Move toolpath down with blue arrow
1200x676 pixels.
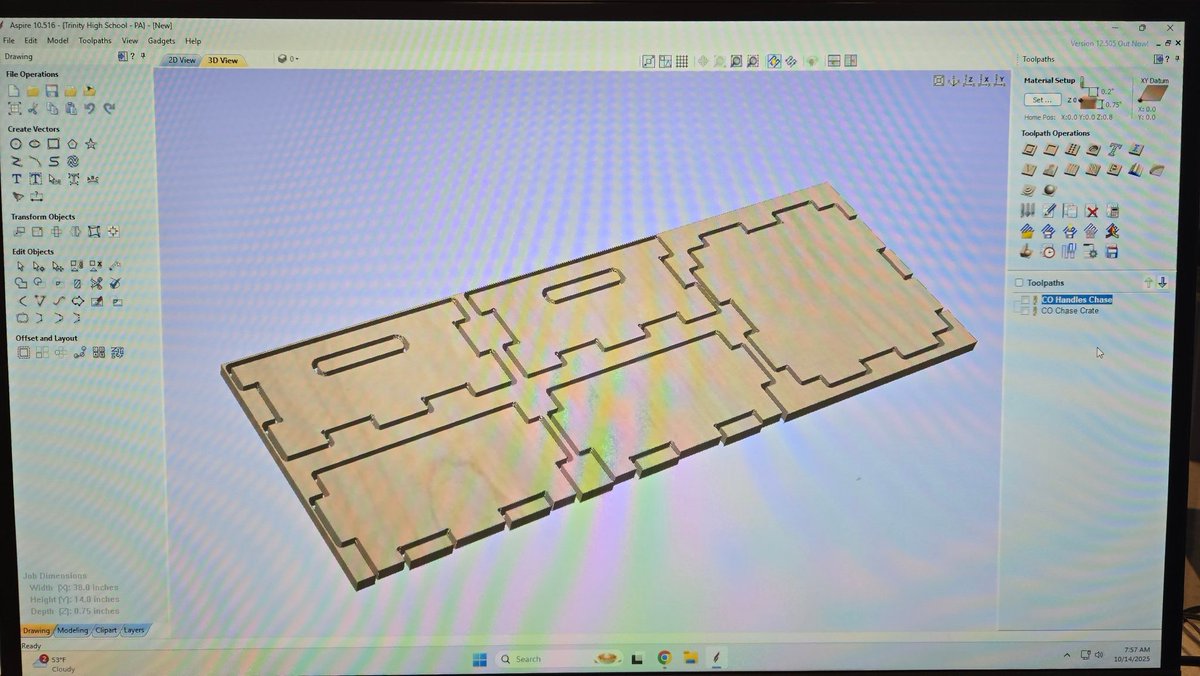(1162, 283)
